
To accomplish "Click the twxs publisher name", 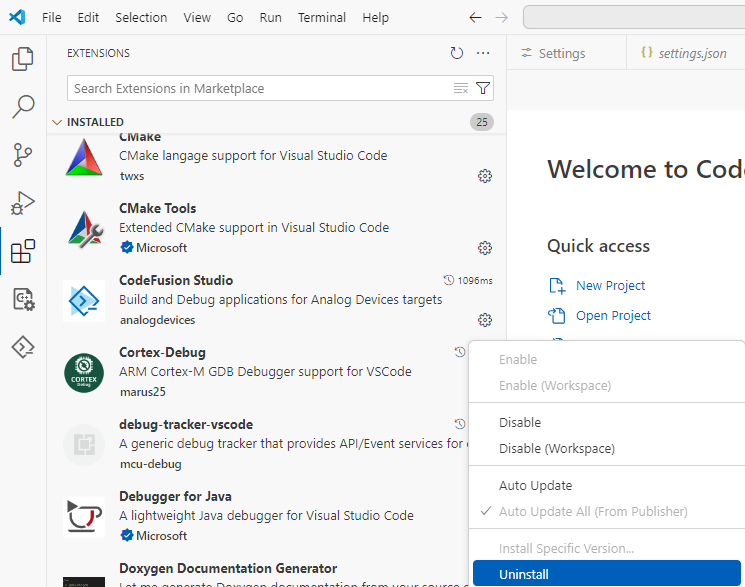I will 132,176.
